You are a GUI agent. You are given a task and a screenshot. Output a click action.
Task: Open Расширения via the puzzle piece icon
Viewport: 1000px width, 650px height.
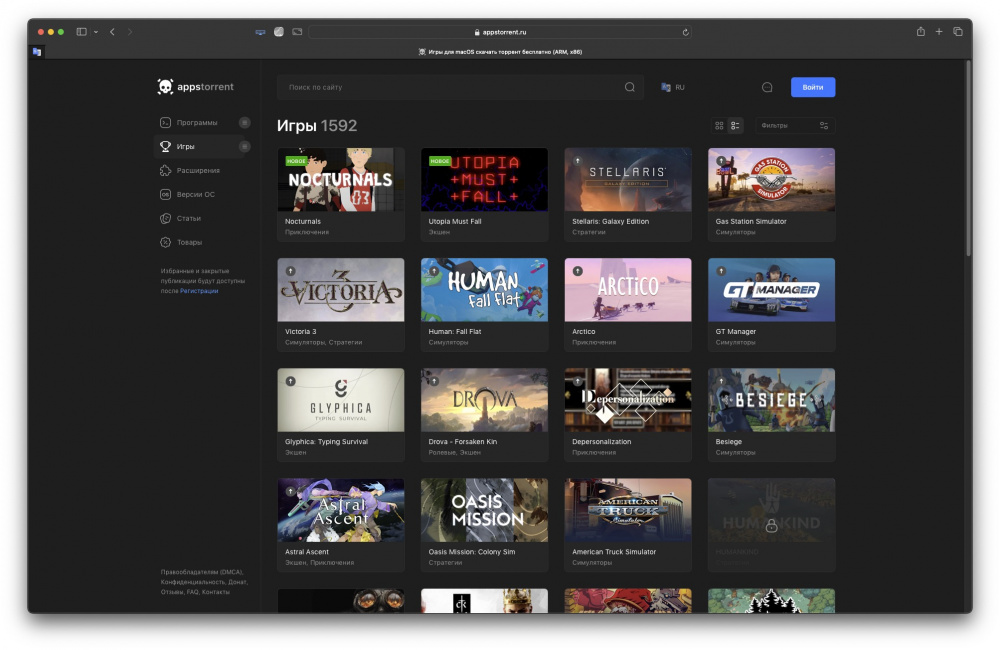tap(165, 170)
